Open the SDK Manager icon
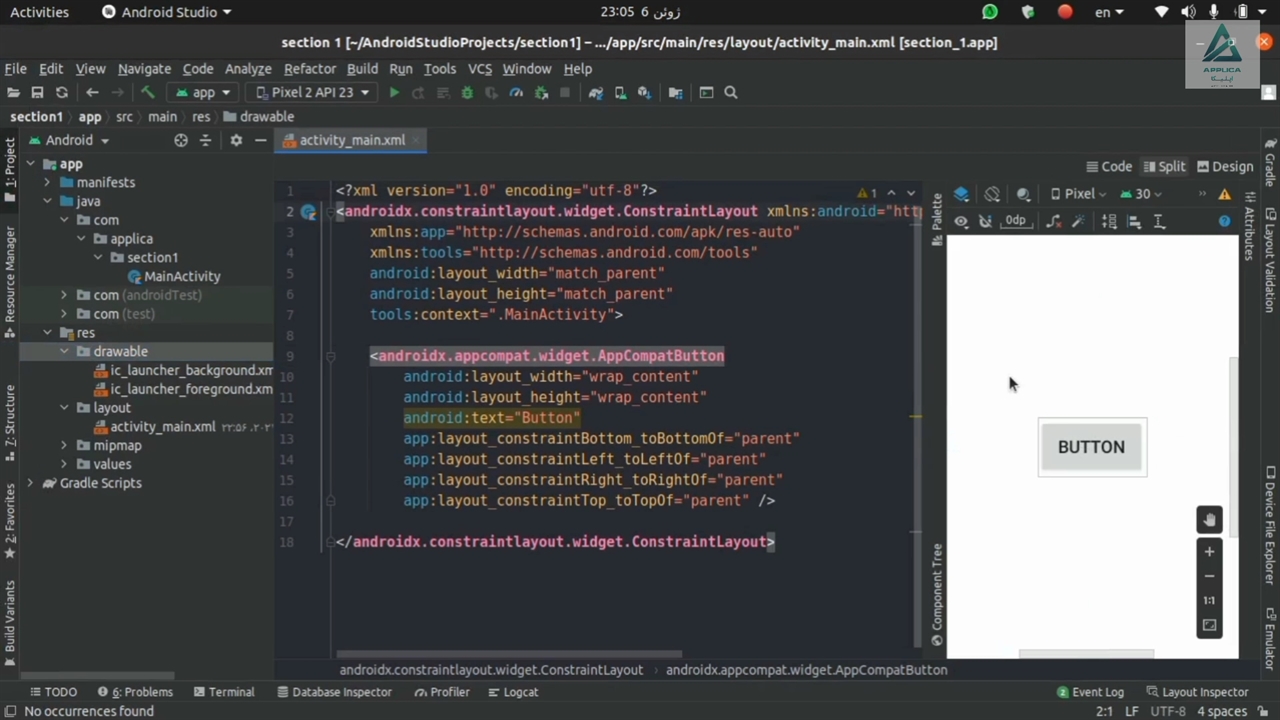Viewport: 1280px width, 720px height. click(644, 92)
